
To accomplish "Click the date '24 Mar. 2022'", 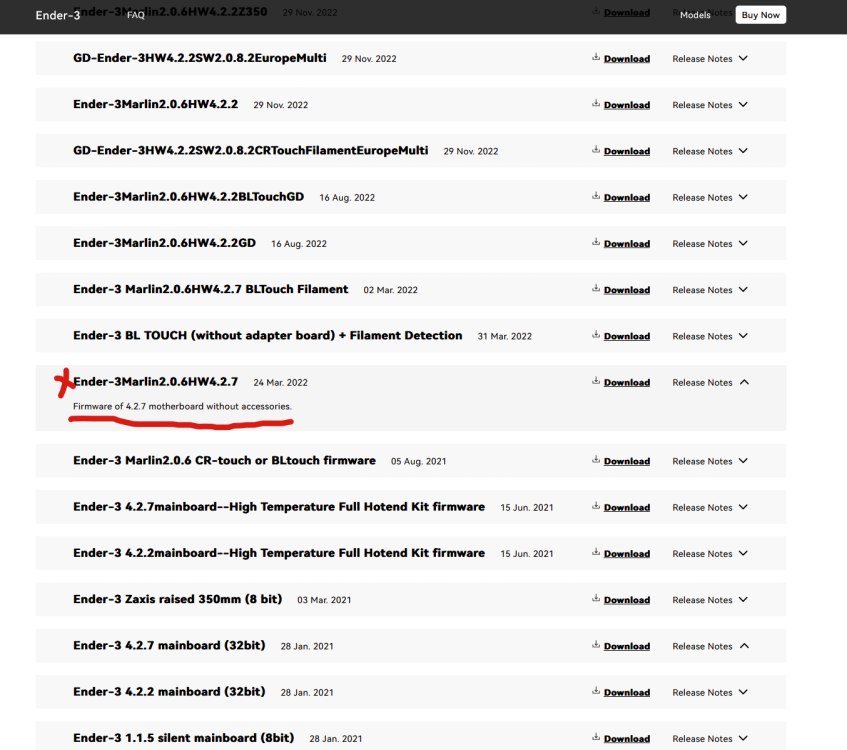I will coord(280,383).
